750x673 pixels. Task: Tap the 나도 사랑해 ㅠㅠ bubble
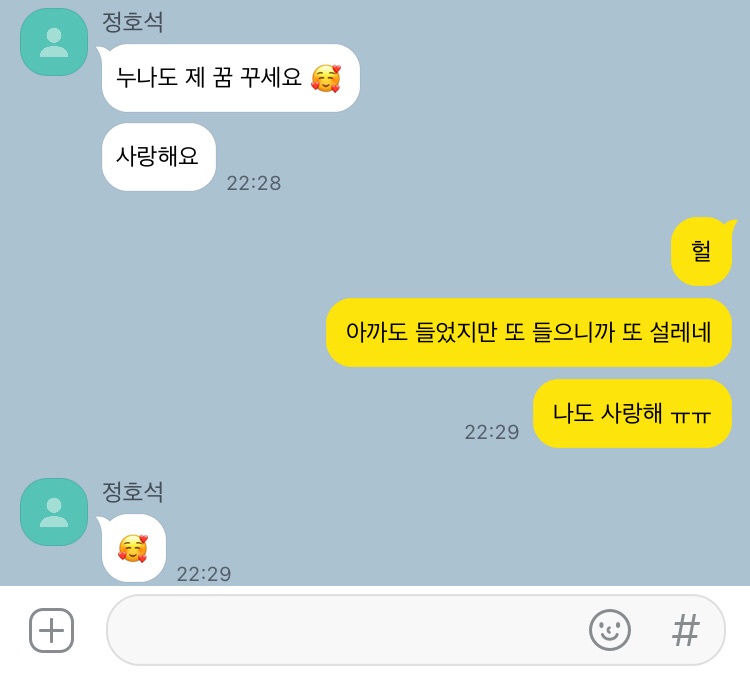[632, 414]
